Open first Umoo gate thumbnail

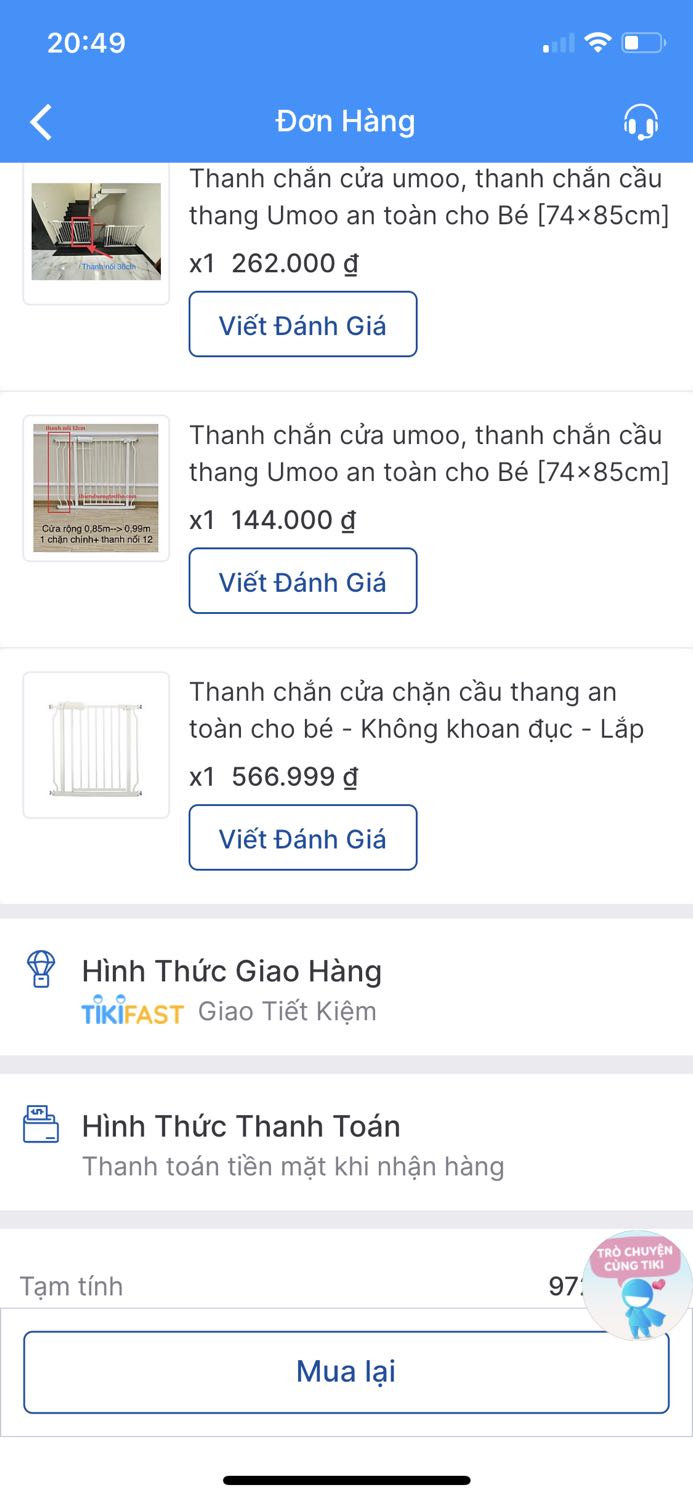click(x=96, y=232)
